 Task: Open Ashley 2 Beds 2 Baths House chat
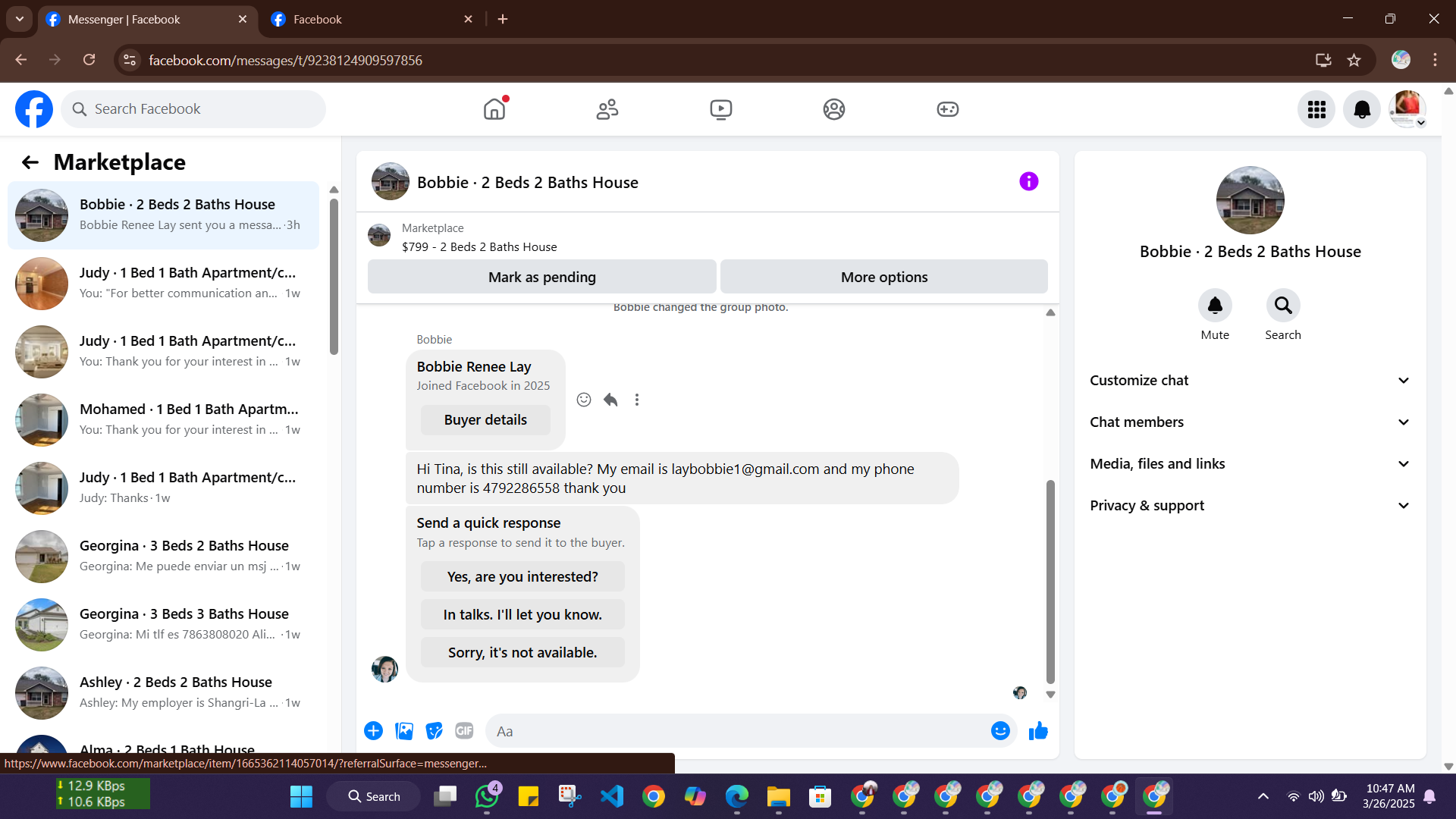163,693
